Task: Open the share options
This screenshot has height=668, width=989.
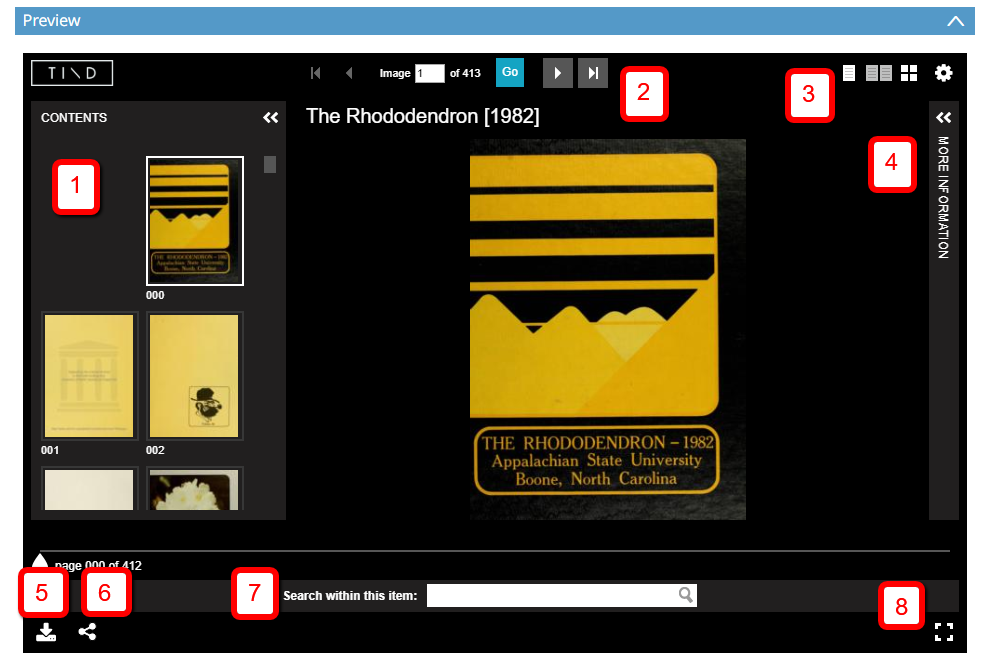Action: click(88, 631)
